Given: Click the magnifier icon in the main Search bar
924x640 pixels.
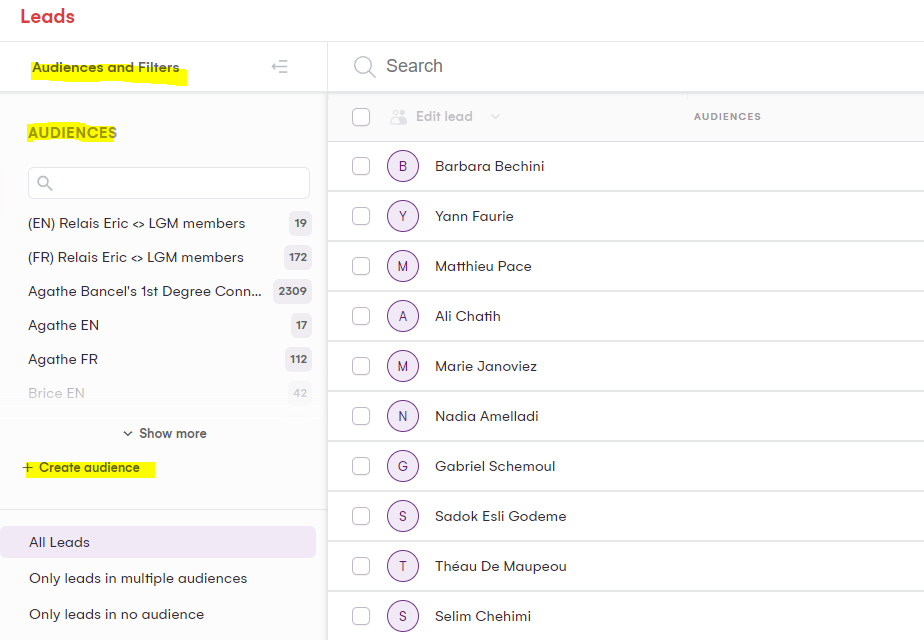Looking at the screenshot, I should [365, 66].
